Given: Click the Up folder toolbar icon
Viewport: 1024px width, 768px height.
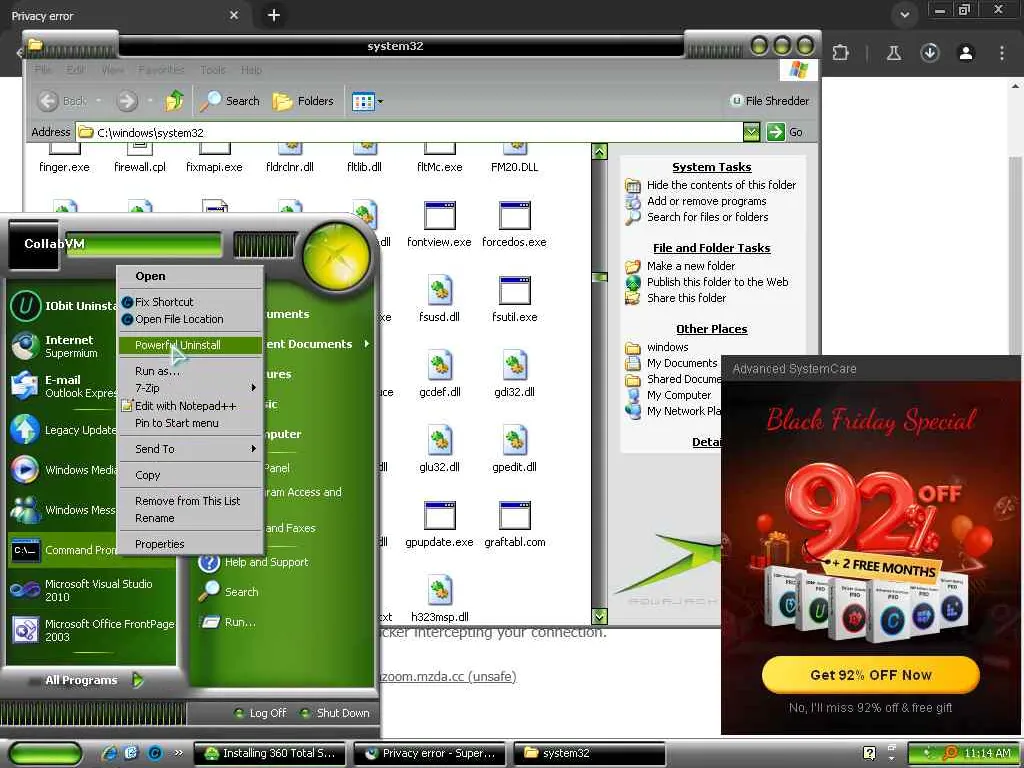Looking at the screenshot, I should 174,101.
